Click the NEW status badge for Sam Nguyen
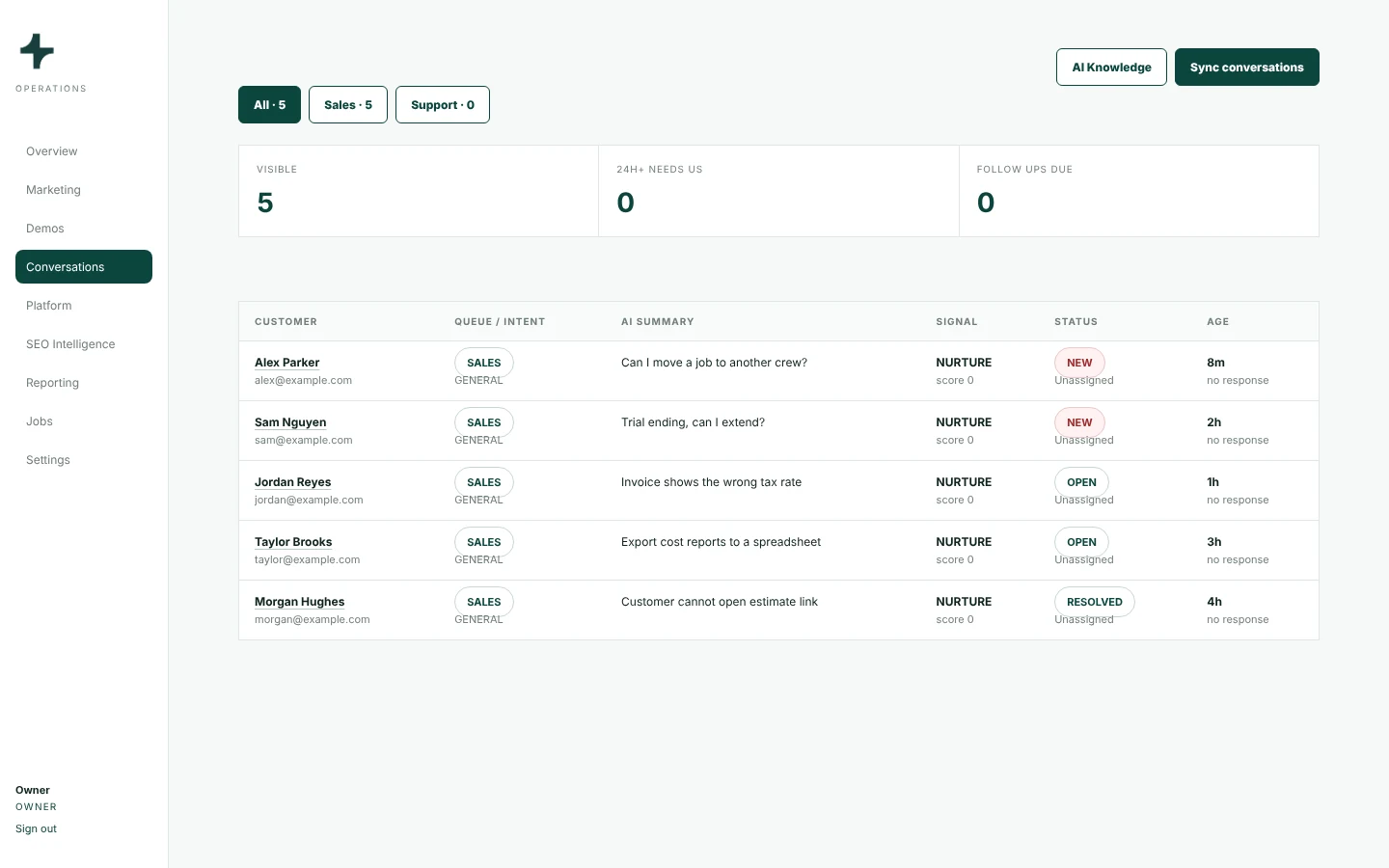Viewport: 1389px width, 868px height. (1079, 422)
